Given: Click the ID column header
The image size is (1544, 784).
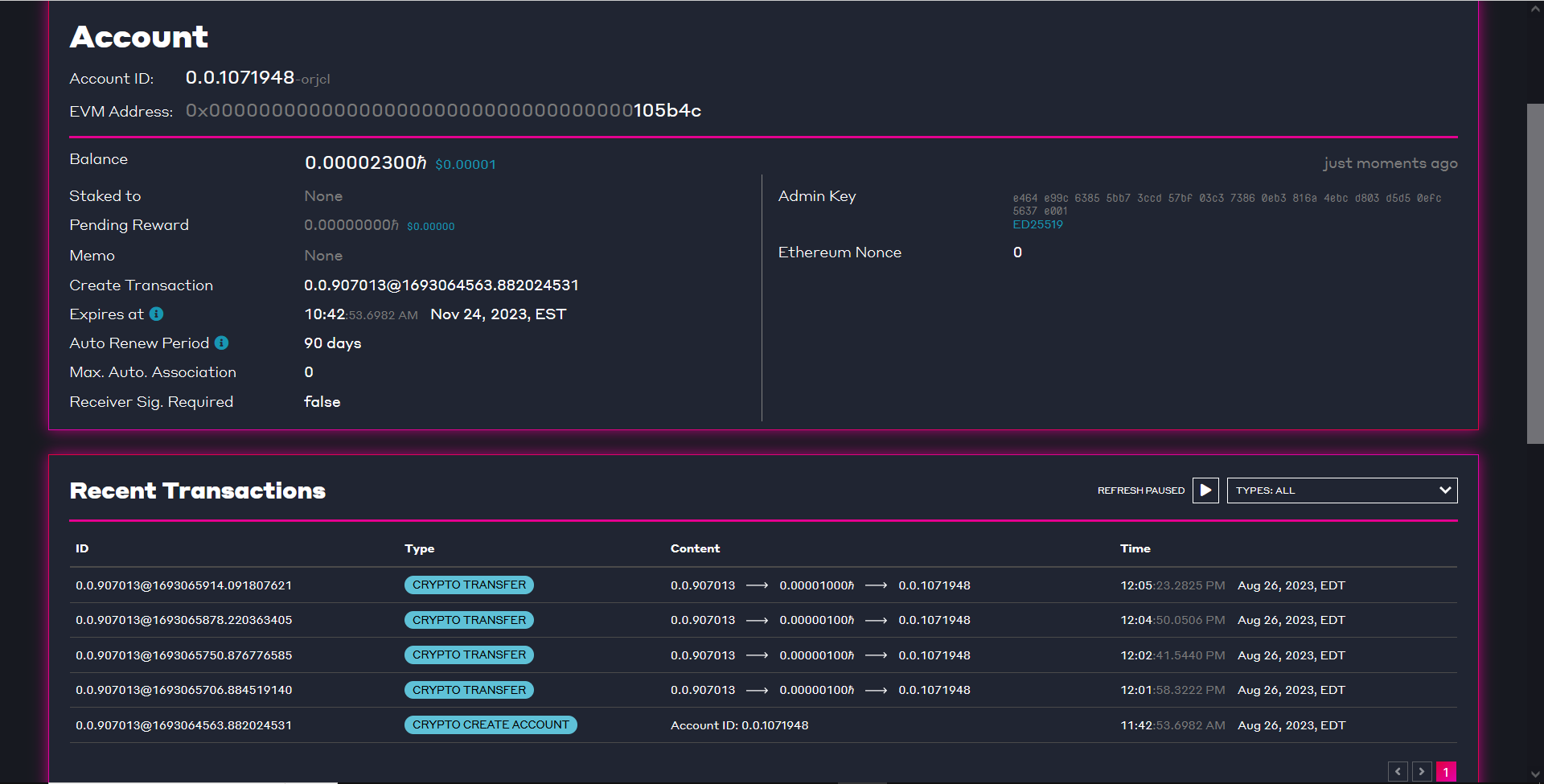Looking at the screenshot, I should pos(82,548).
